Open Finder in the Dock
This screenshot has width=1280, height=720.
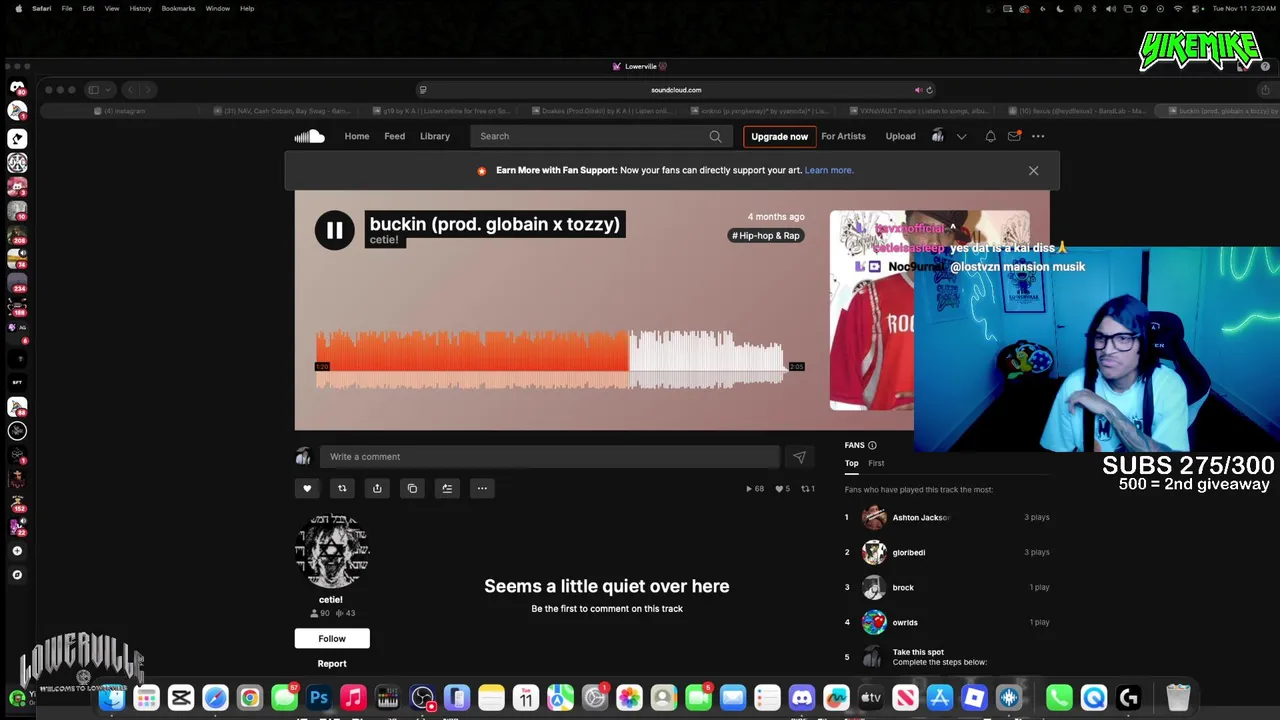[112, 698]
